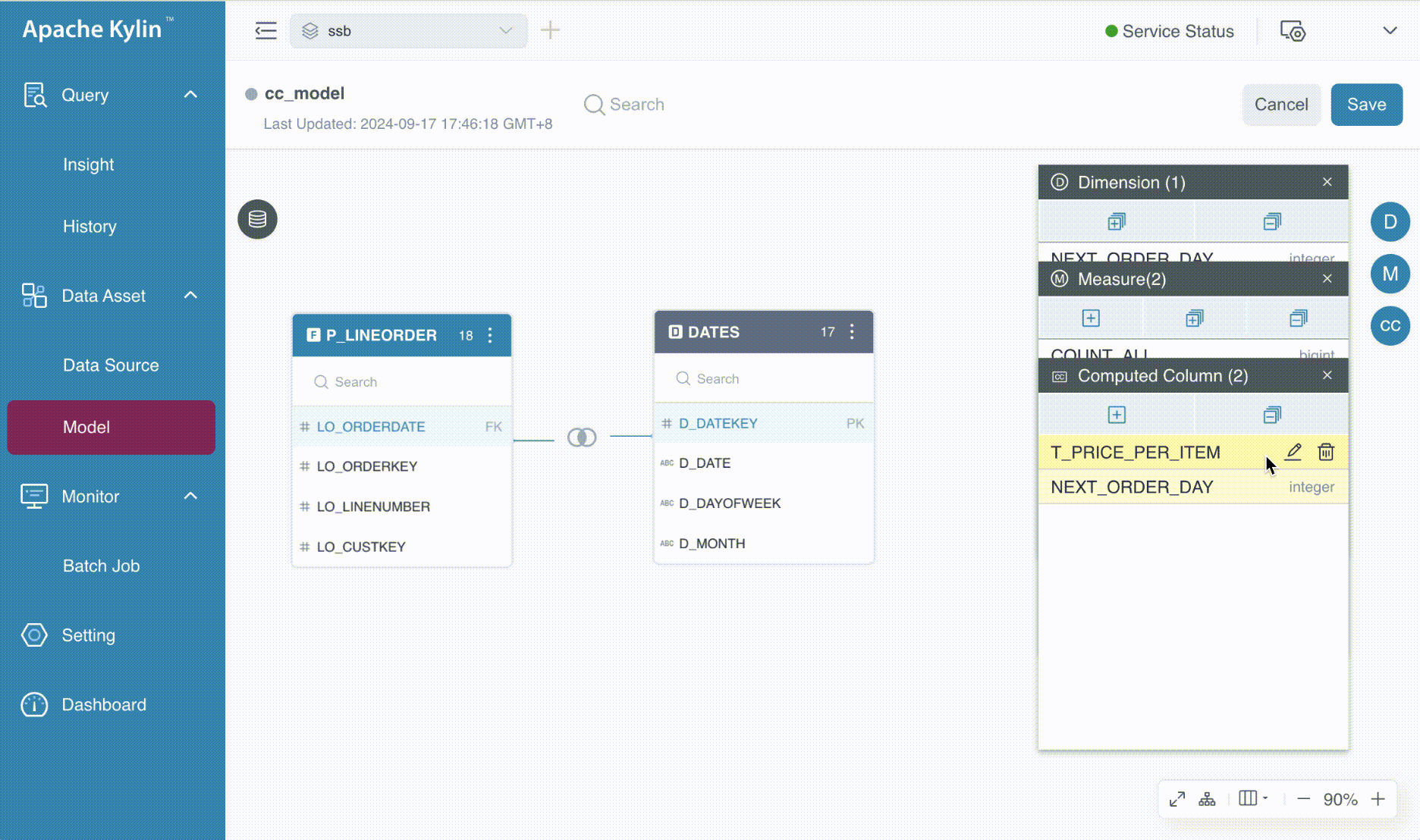Click the fullscreen expand icon
Viewport: 1420px width, 840px height.
1177,799
